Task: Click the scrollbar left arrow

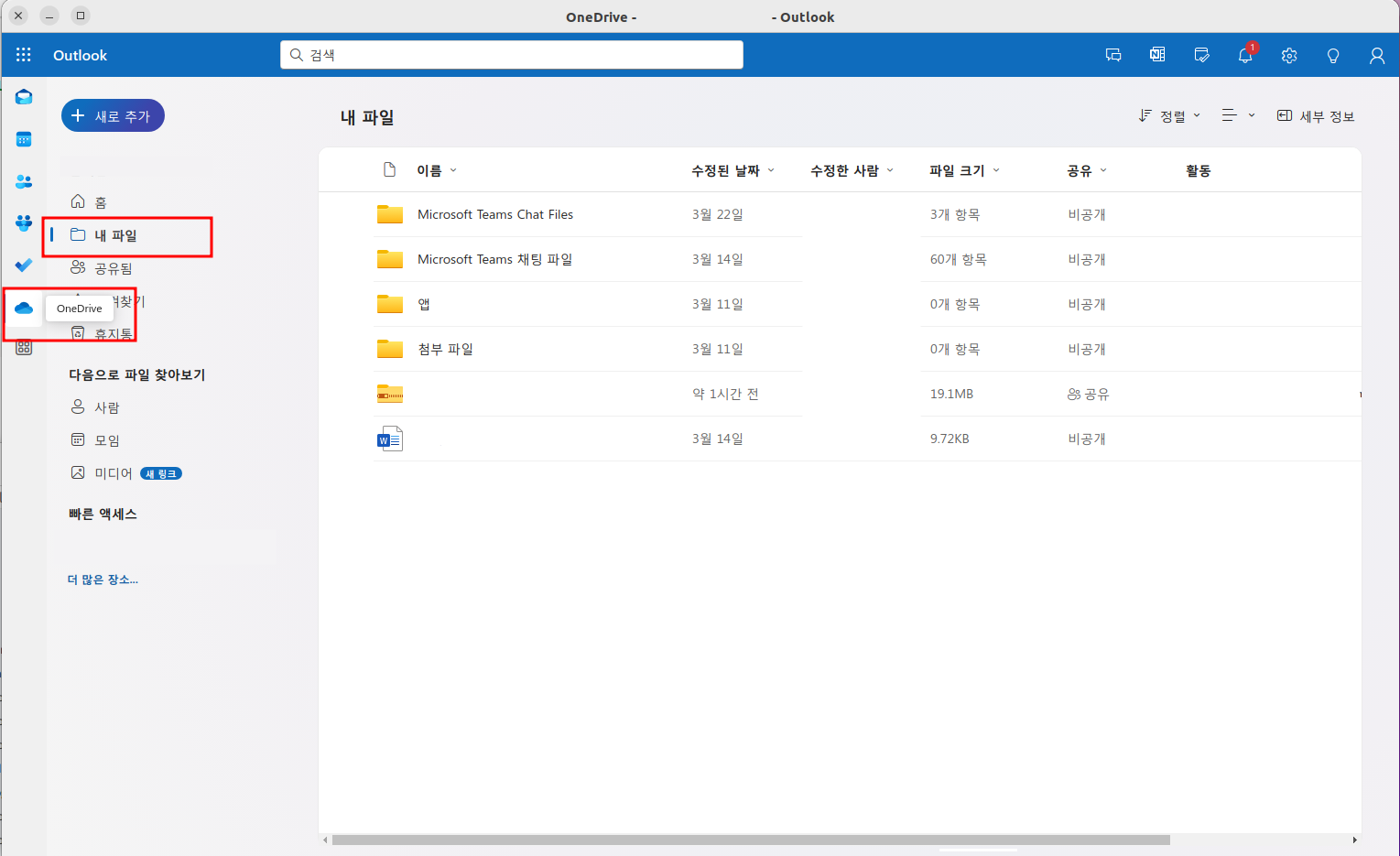Action: pyautogui.click(x=325, y=840)
